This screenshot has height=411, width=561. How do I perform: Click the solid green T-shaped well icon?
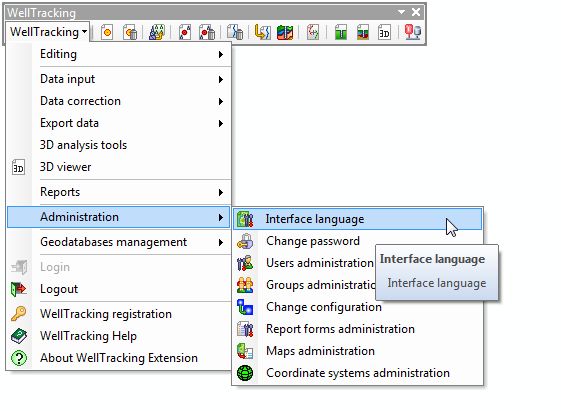point(341,33)
